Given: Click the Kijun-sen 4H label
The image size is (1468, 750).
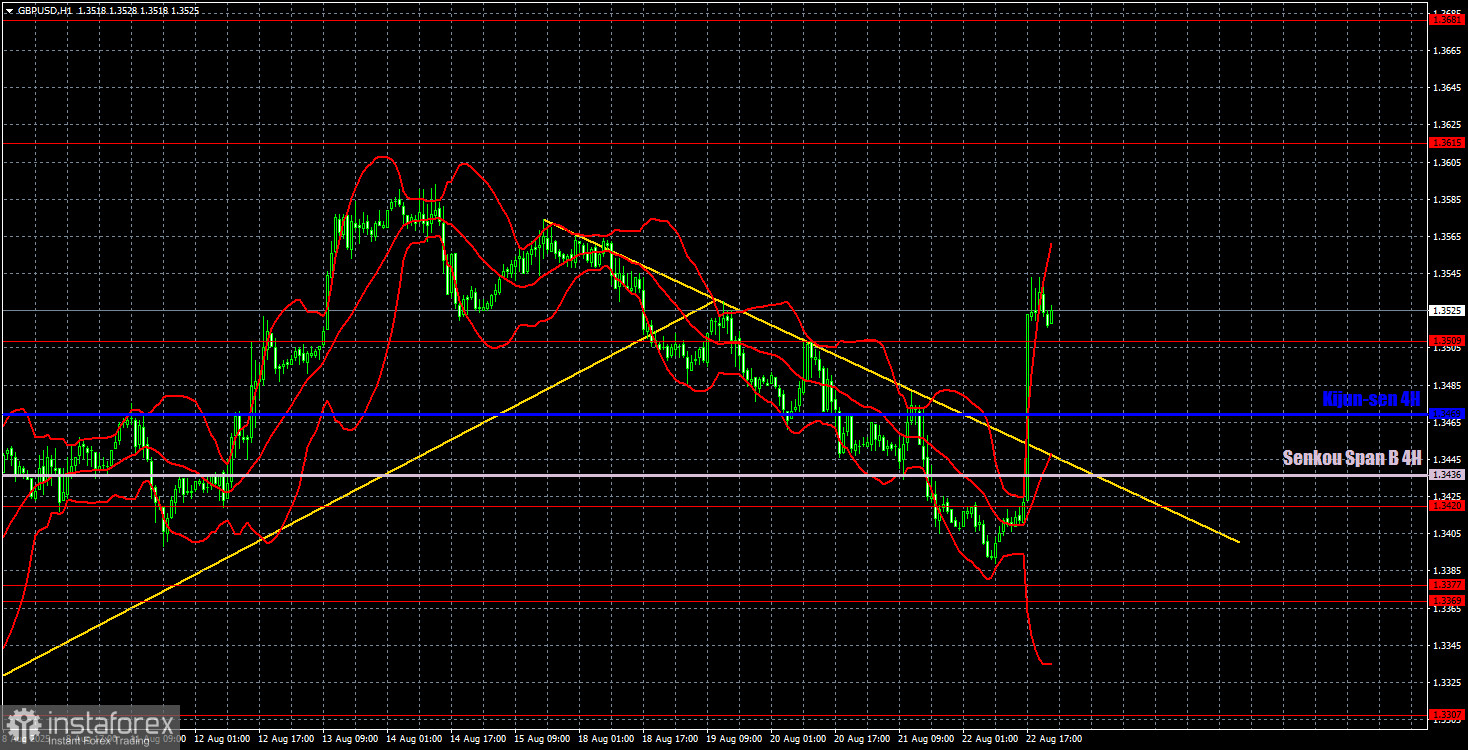Looking at the screenshot, I should [1371, 399].
